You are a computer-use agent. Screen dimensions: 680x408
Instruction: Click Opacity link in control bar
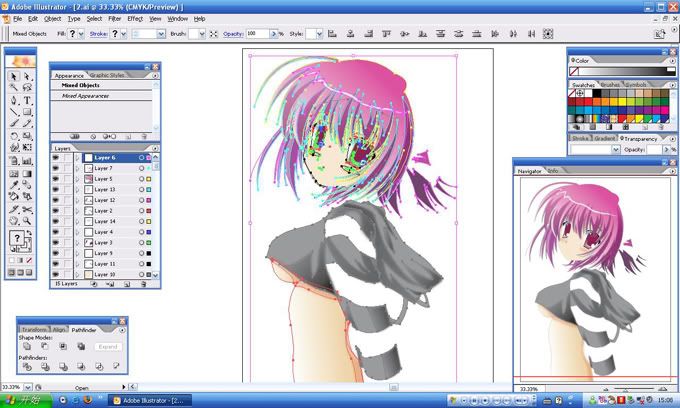tap(233, 34)
